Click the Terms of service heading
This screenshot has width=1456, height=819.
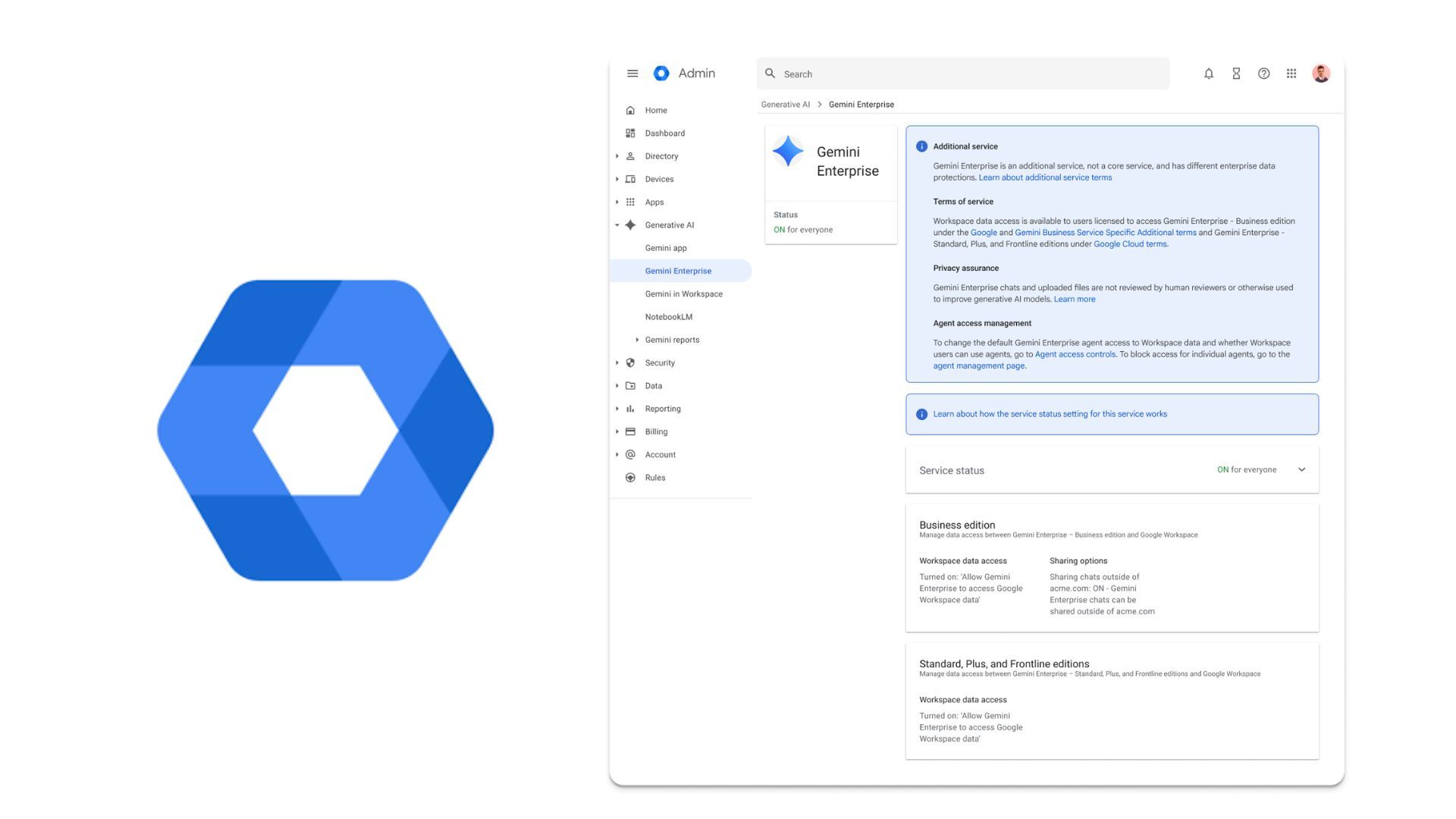pos(962,202)
